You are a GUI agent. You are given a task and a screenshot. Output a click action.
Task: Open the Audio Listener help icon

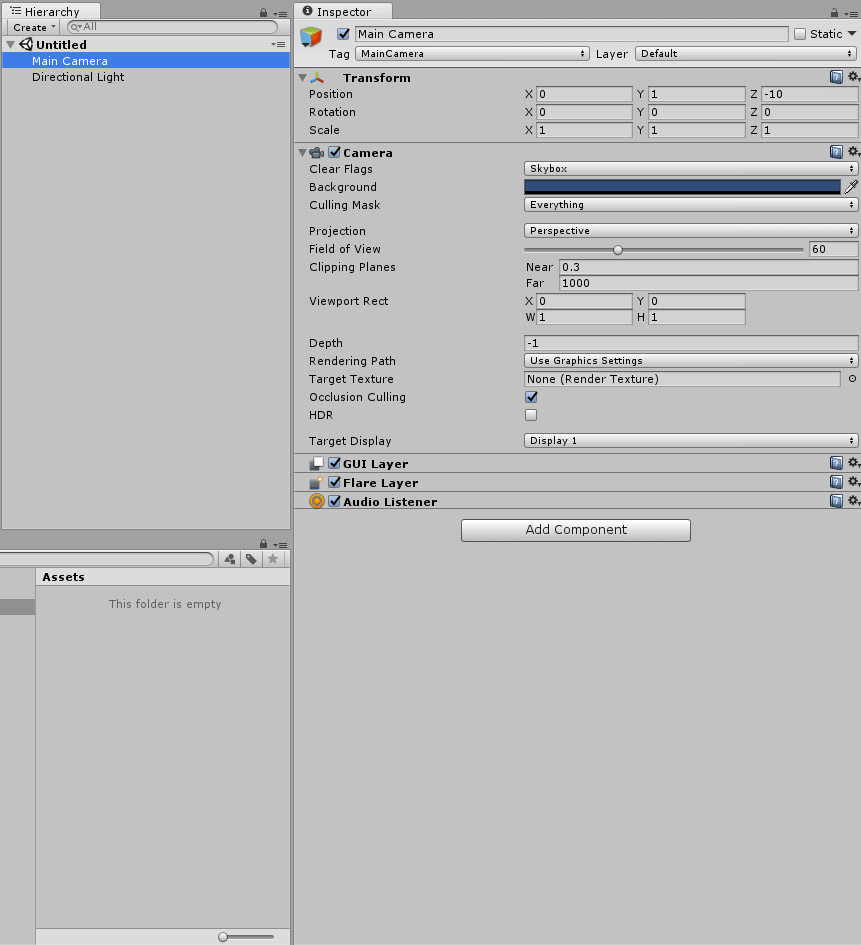(x=836, y=501)
